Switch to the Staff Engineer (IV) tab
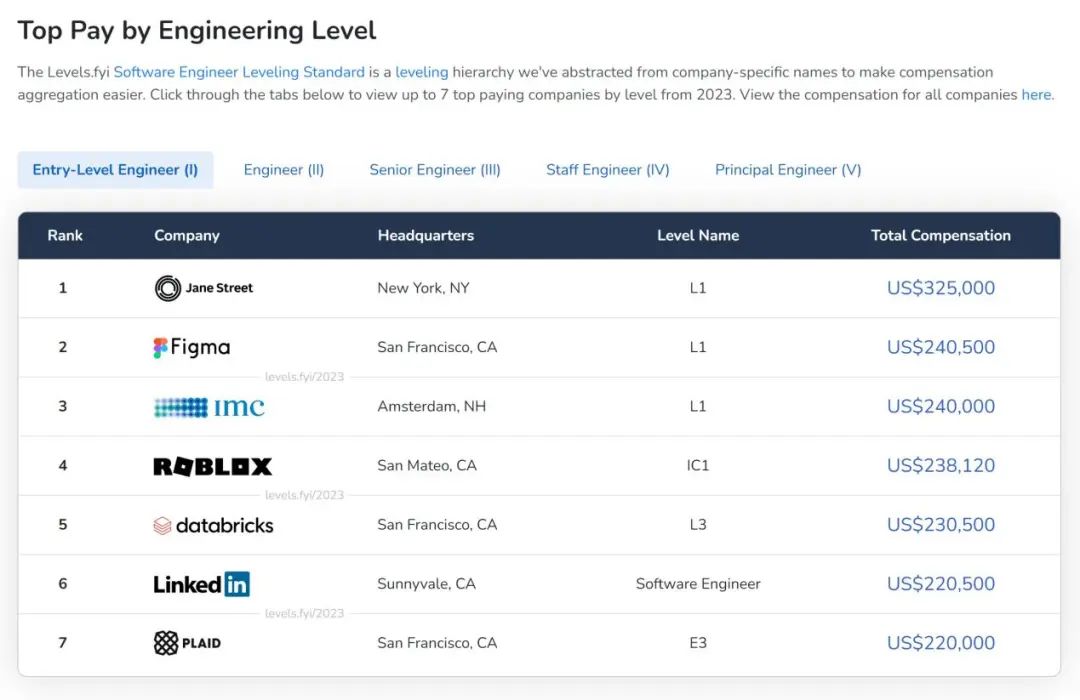Viewport: 1080px width, 700px height. click(x=608, y=169)
